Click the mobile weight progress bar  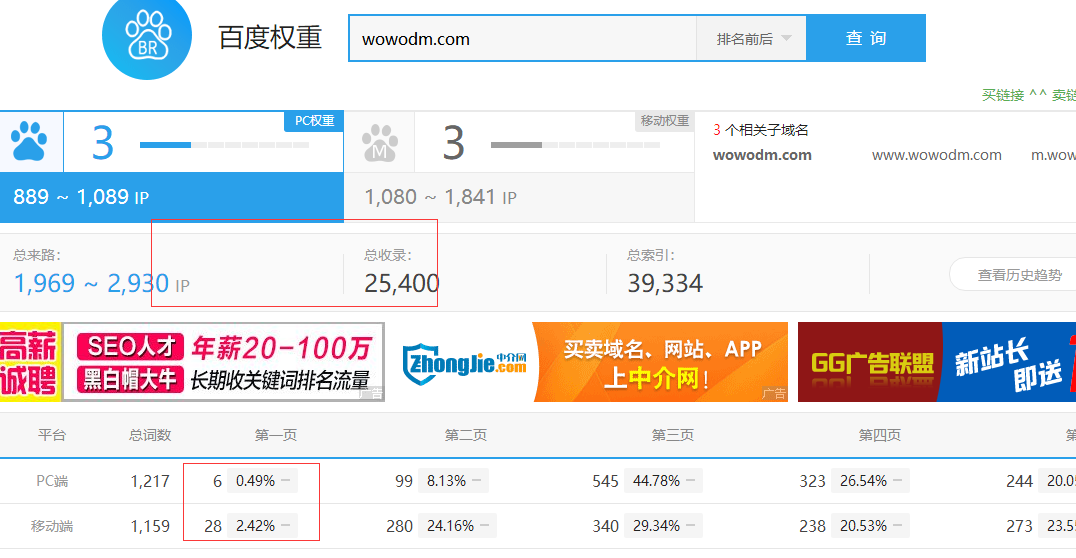(575, 145)
